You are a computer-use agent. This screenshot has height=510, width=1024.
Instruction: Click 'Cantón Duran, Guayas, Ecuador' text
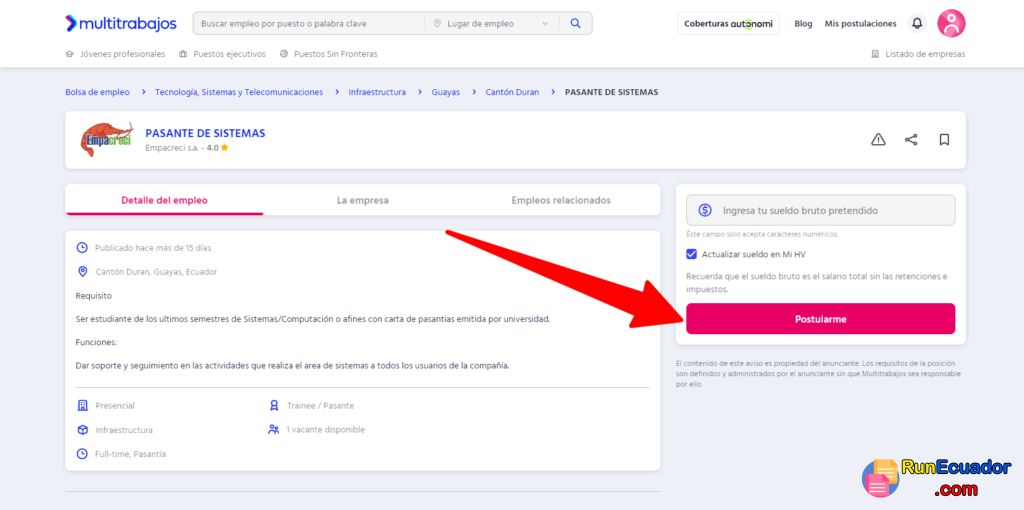coord(156,272)
